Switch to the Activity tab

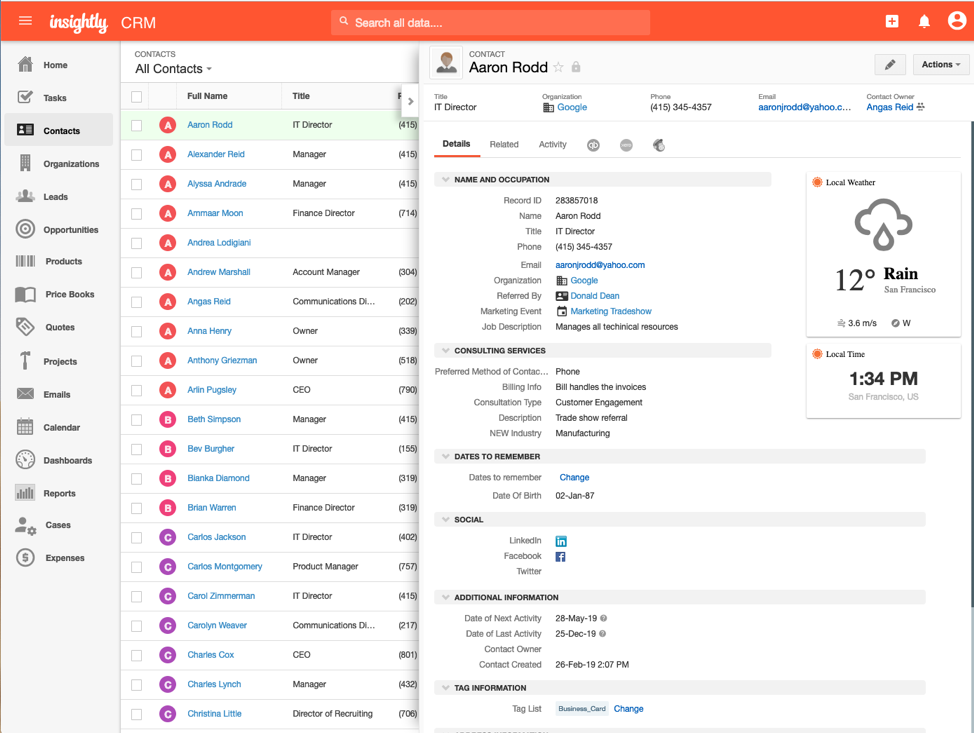(x=552, y=144)
